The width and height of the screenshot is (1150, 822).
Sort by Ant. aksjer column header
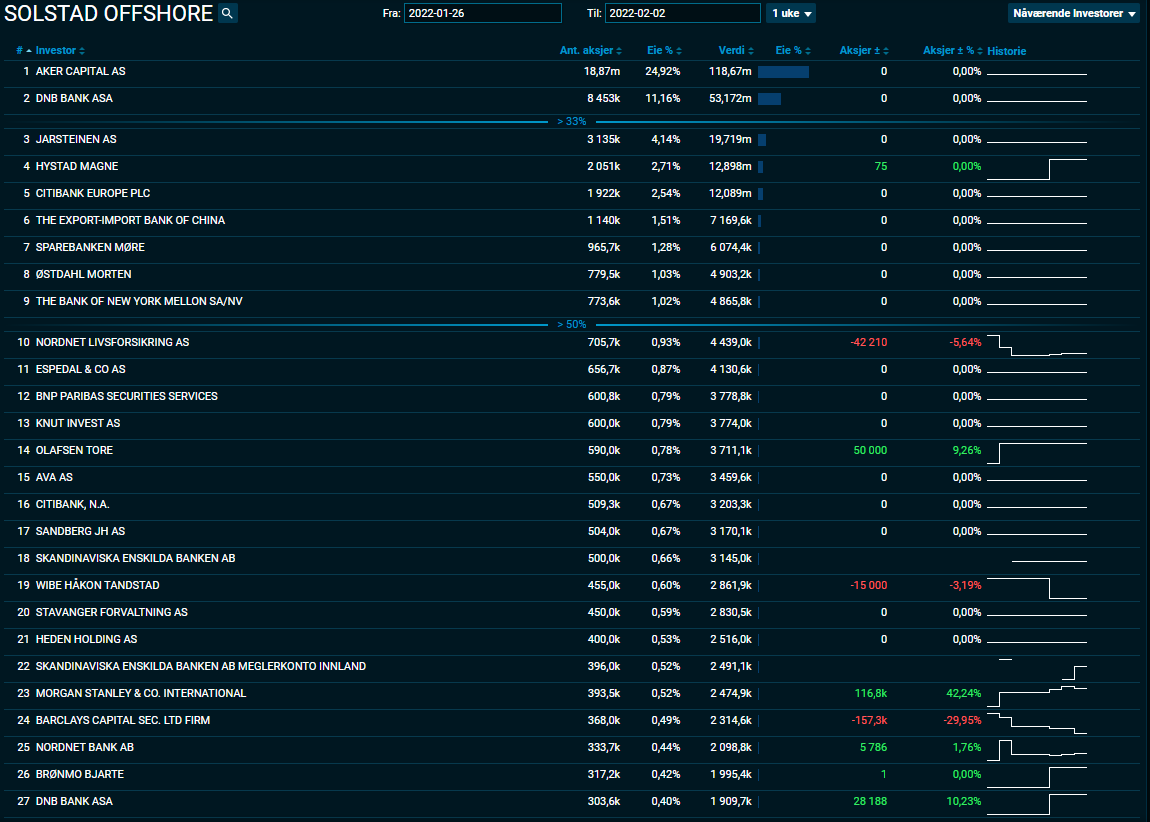pos(590,51)
